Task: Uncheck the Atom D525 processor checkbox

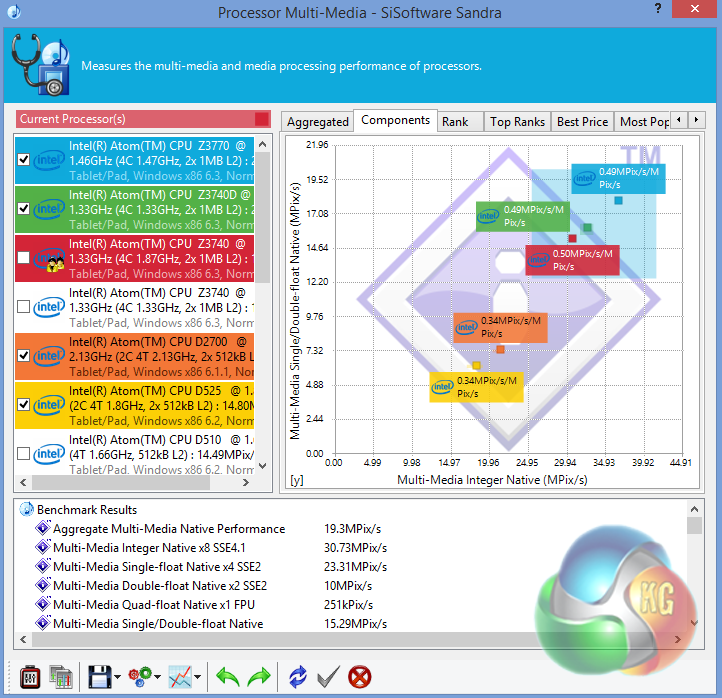Action: [x=23, y=404]
